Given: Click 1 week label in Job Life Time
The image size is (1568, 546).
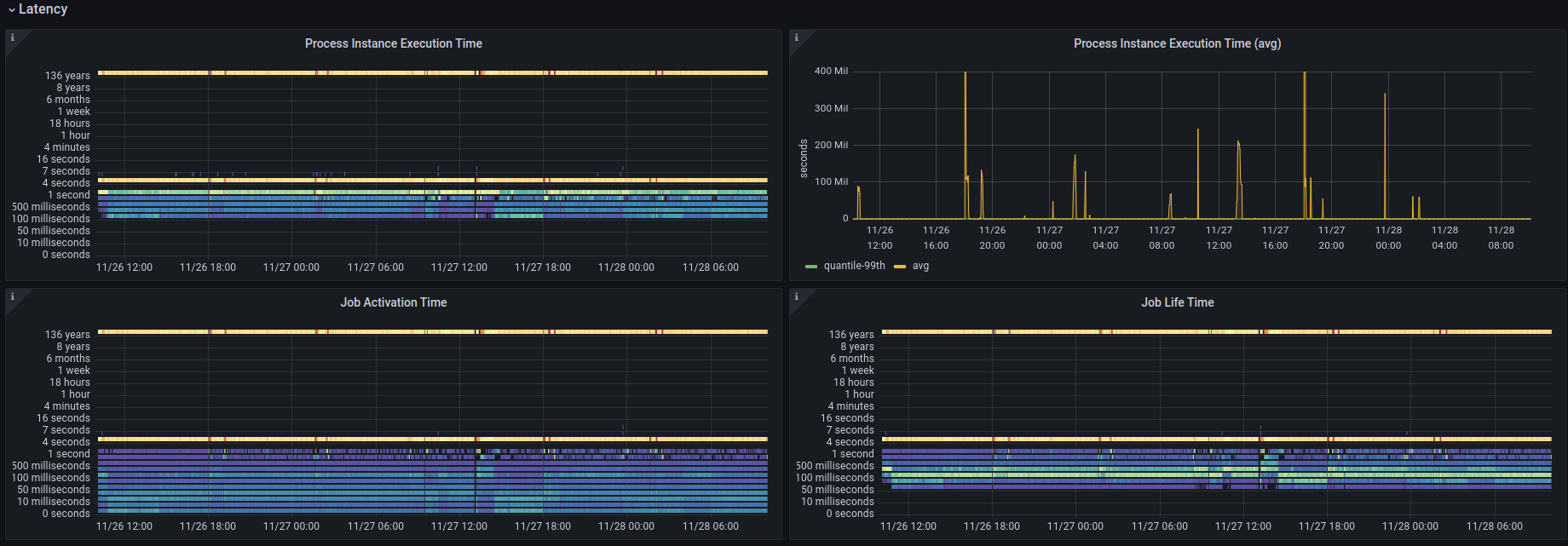Looking at the screenshot, I should (x=857, y=371).
